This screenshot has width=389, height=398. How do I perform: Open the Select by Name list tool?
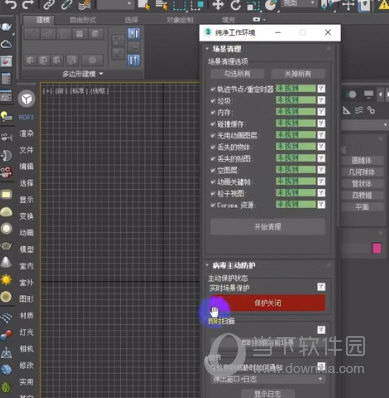click(x=162, y=4)
